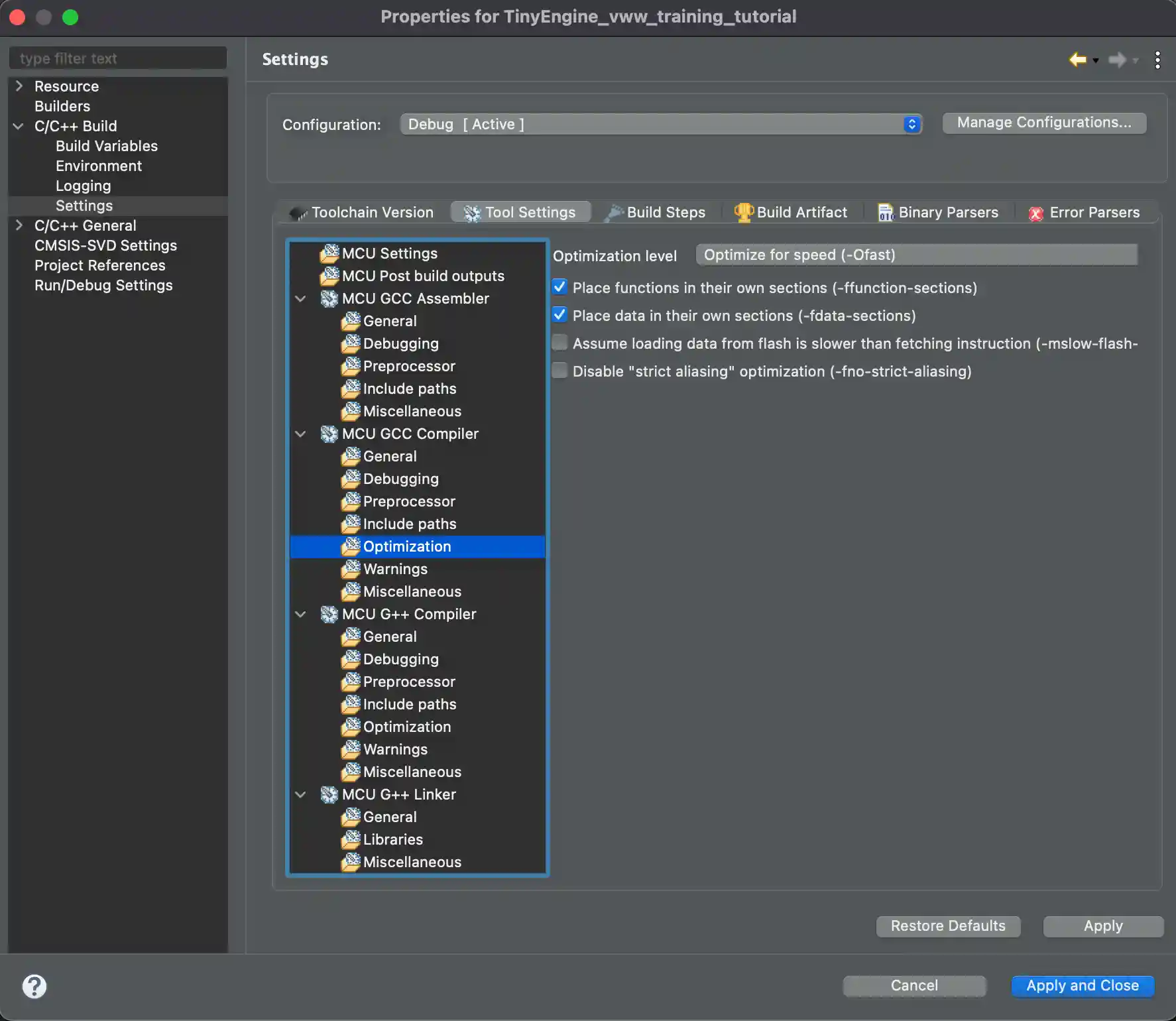1176x1021 pixels.
Task: Click the back navigation arrow icon
Action: (1078, 60)
